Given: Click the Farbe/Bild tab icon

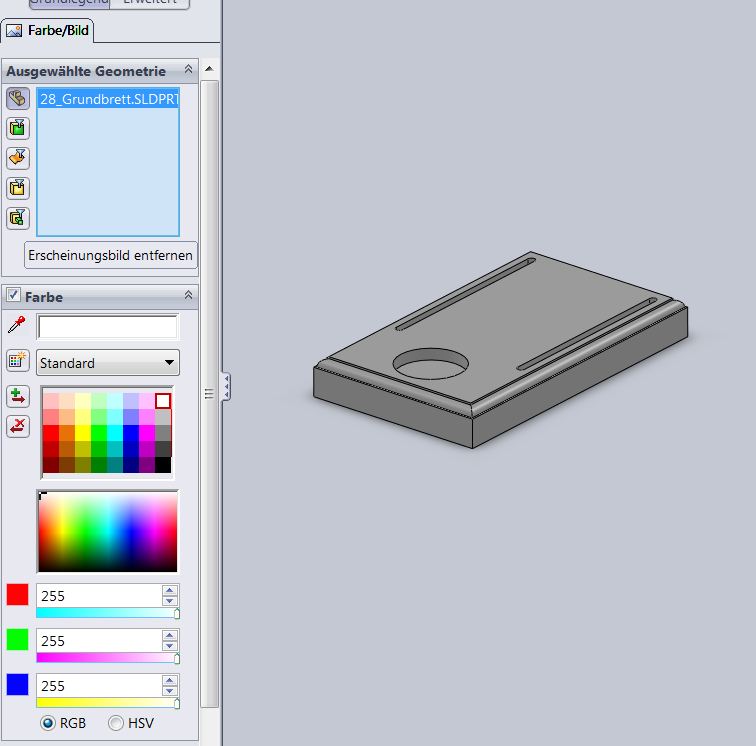Looking at the screenshot, I should pos(14,30).
